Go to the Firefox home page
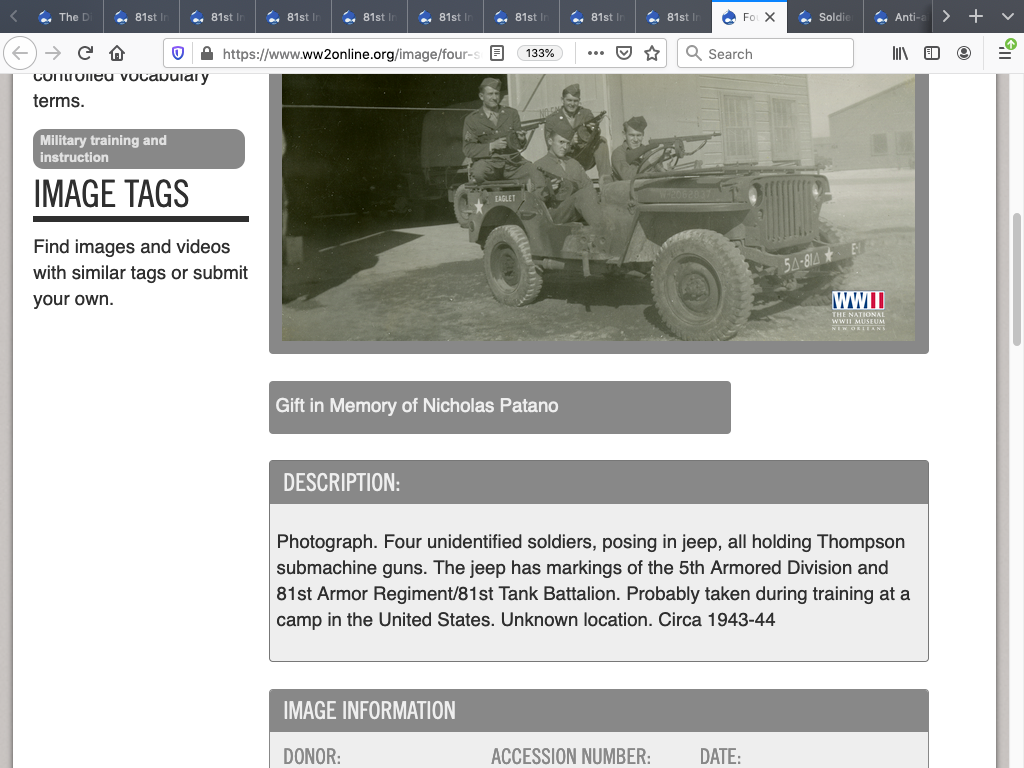The image size is (1024, 768). click(x=117, y=53)
